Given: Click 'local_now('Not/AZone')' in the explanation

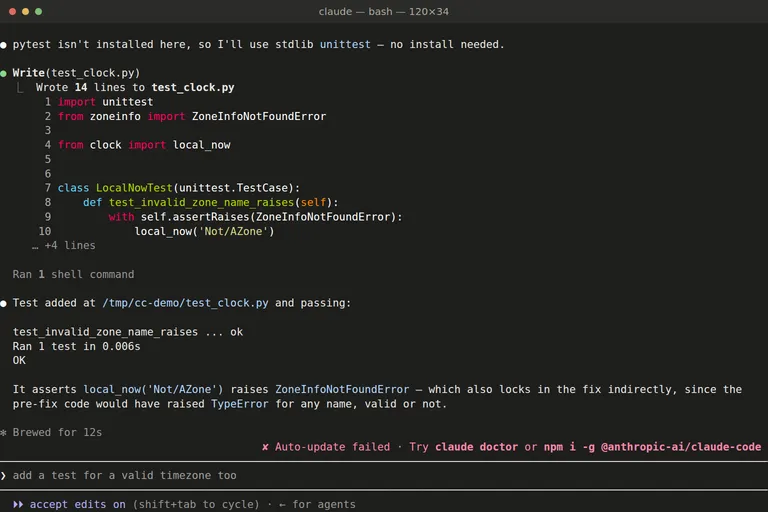Looking at the screenshot, I should 153,389.
